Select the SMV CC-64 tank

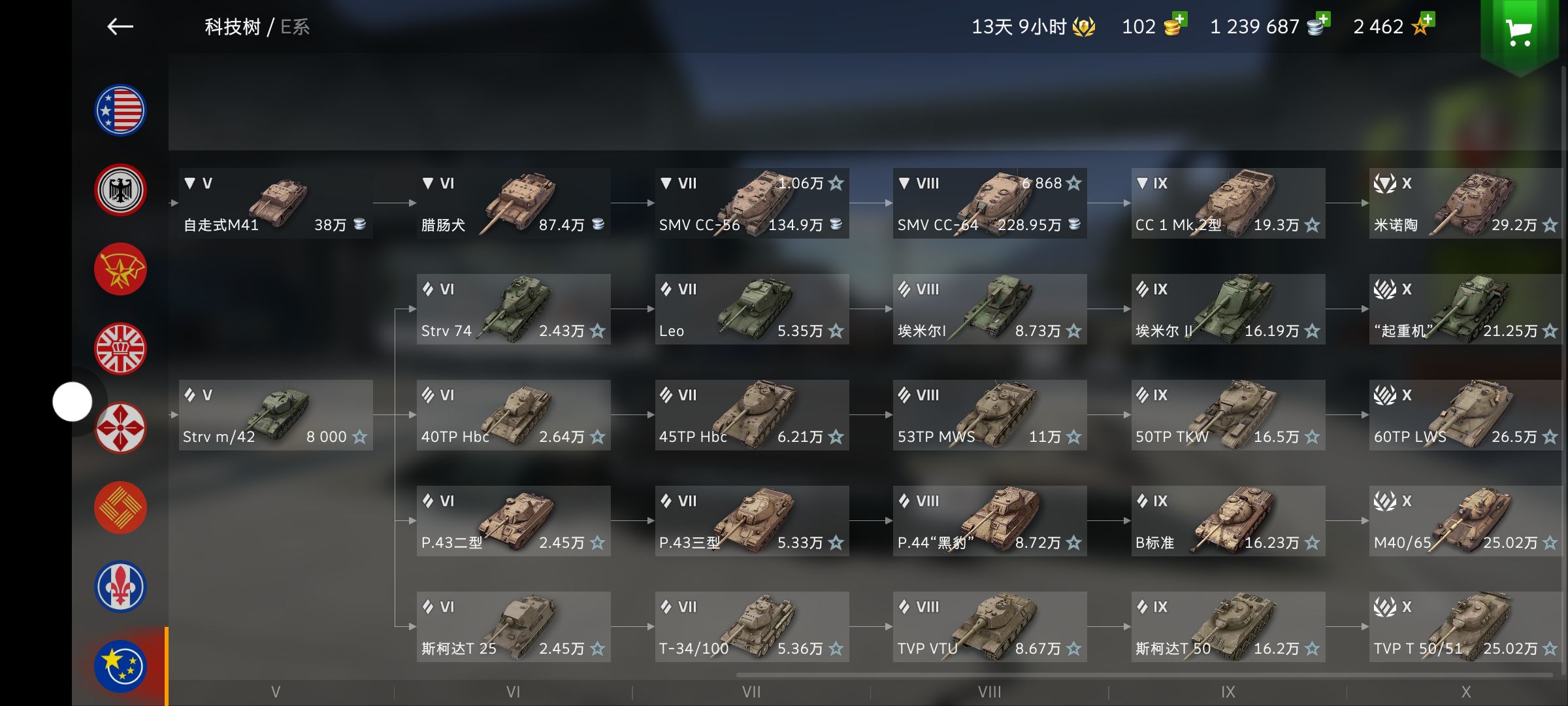pos(990,203)
